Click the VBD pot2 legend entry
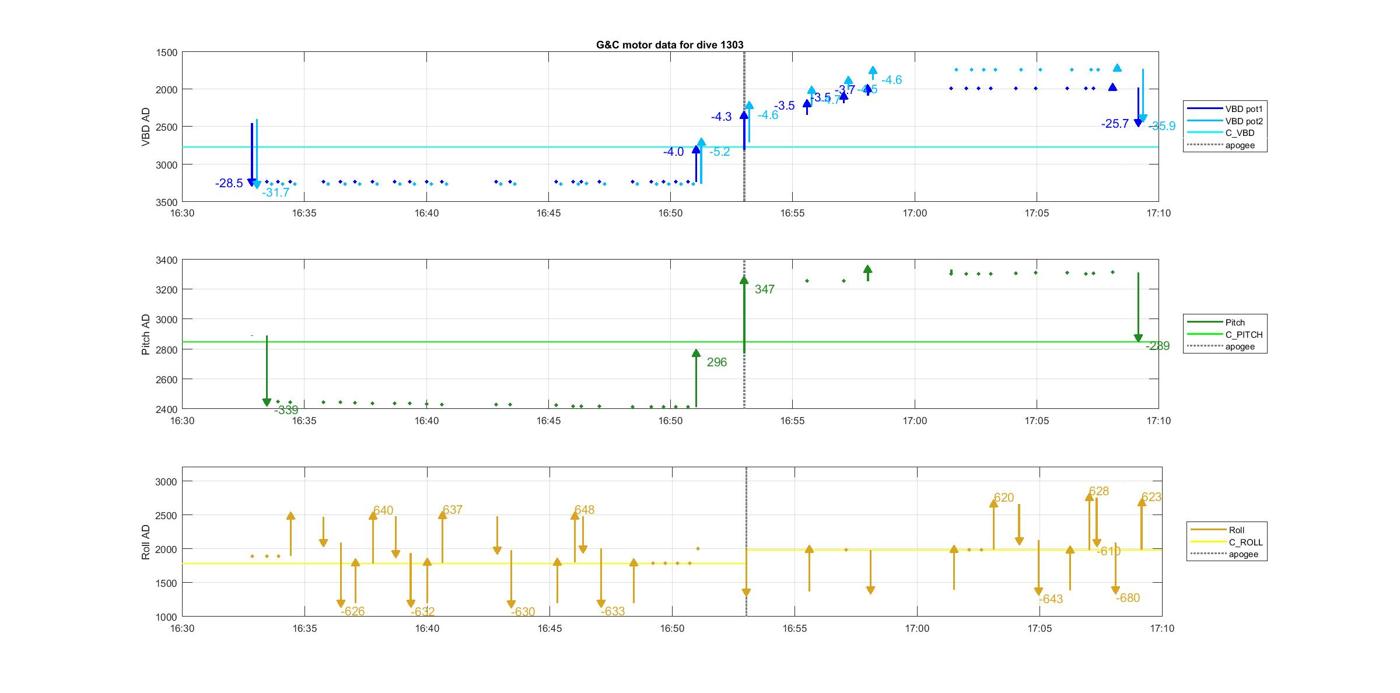The height and width of the screenshot is (693, 1400). tap(1244, 121)
